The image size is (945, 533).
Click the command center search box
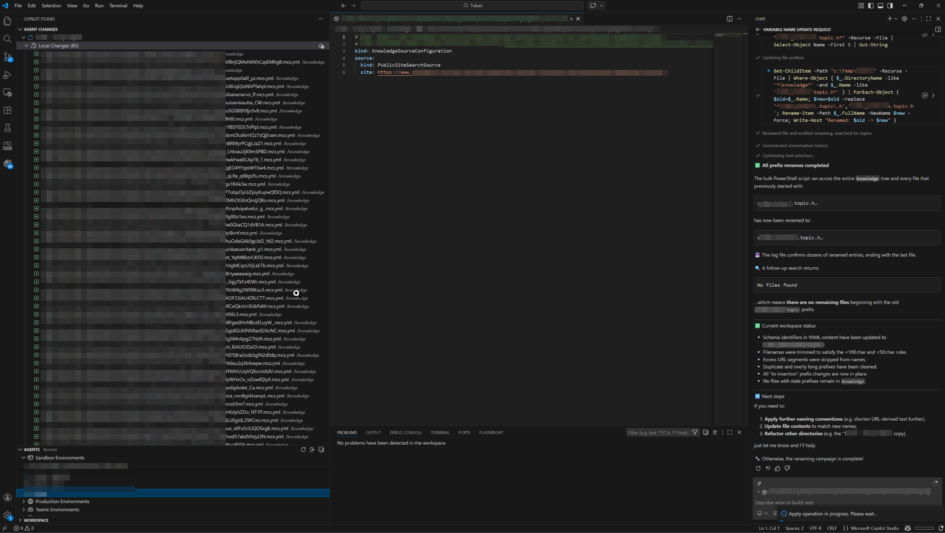point(520,5)
